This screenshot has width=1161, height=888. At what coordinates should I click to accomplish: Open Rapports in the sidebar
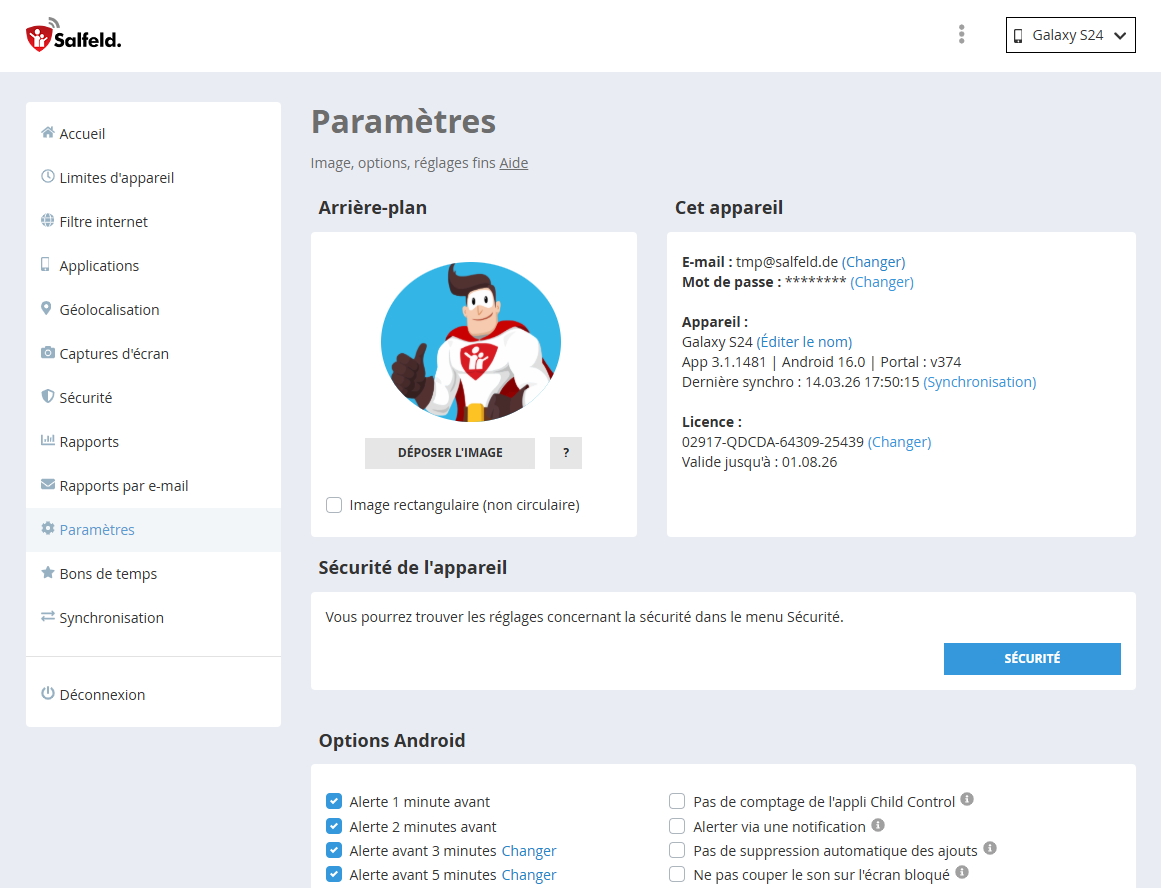tap(89, 442)
